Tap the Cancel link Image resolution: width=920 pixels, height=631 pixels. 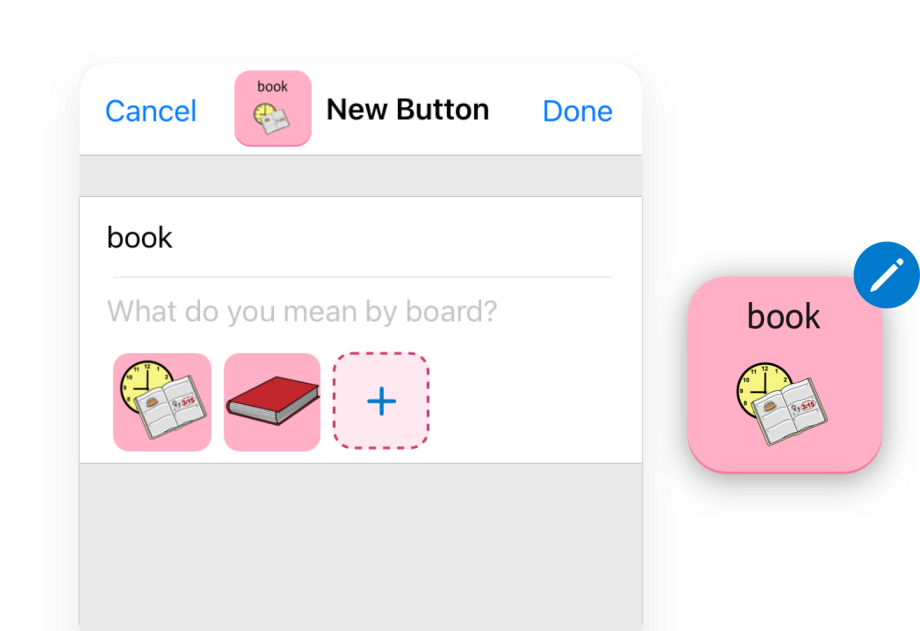[151, 111]
